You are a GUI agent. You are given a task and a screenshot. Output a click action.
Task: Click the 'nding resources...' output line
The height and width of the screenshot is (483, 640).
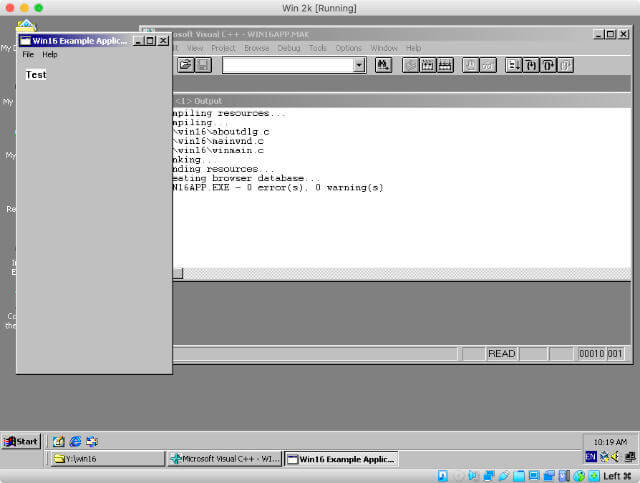tap(224, 169)
